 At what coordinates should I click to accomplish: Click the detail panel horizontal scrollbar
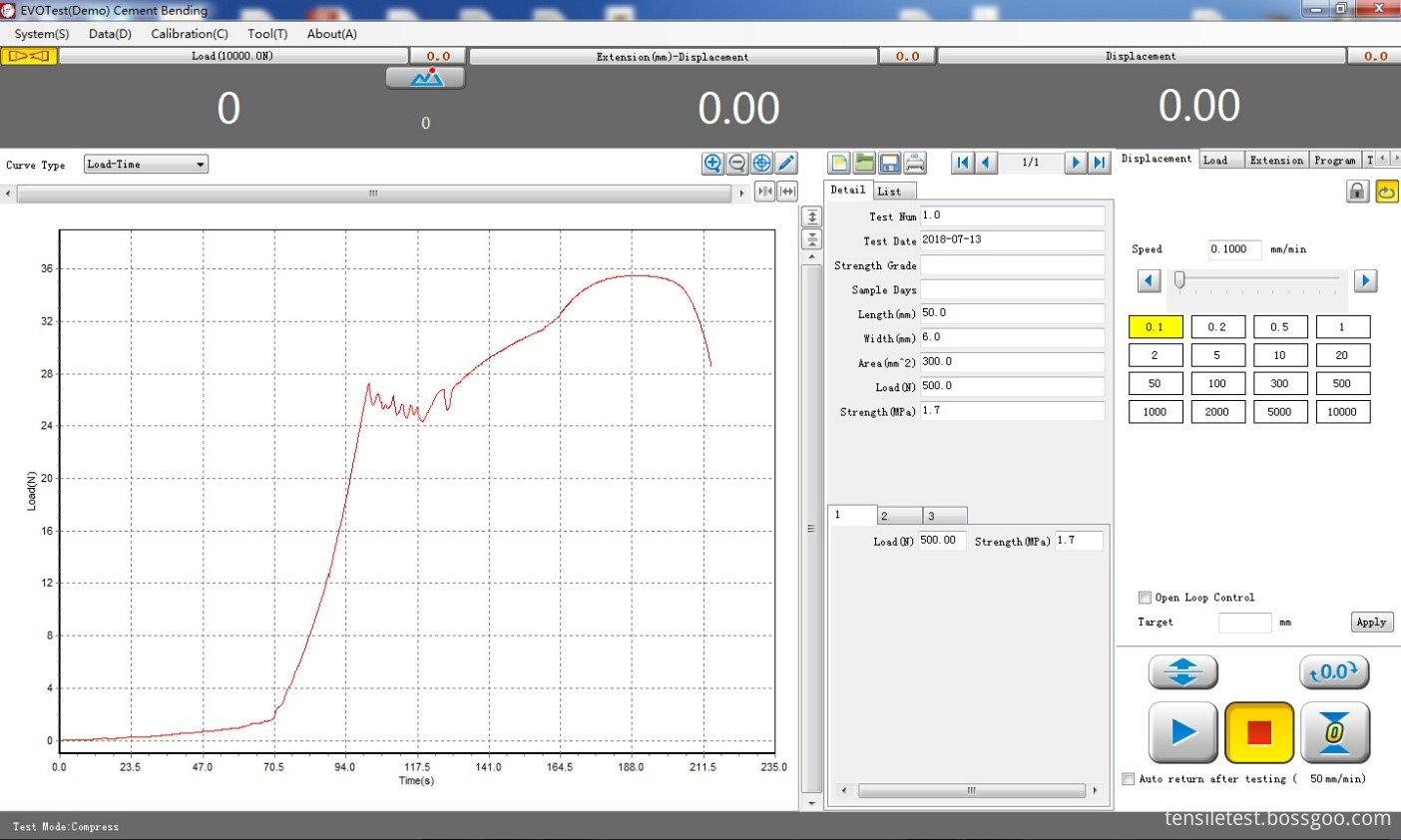pos(971,790)
